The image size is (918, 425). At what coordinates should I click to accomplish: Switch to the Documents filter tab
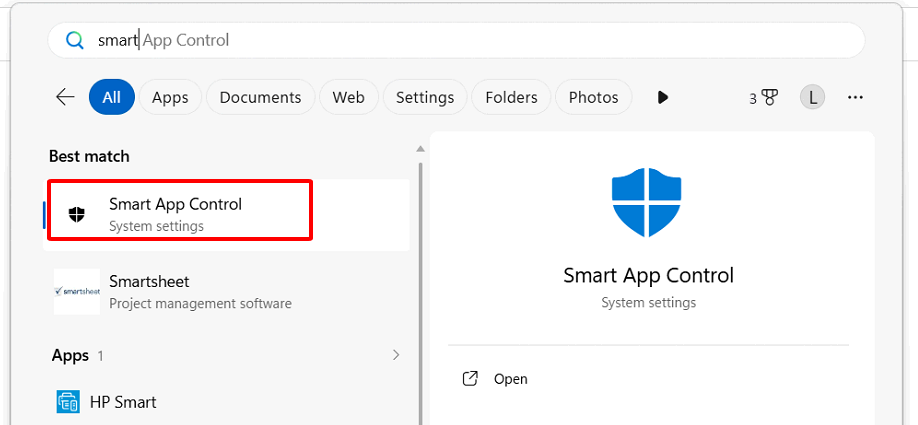(261, 97)
